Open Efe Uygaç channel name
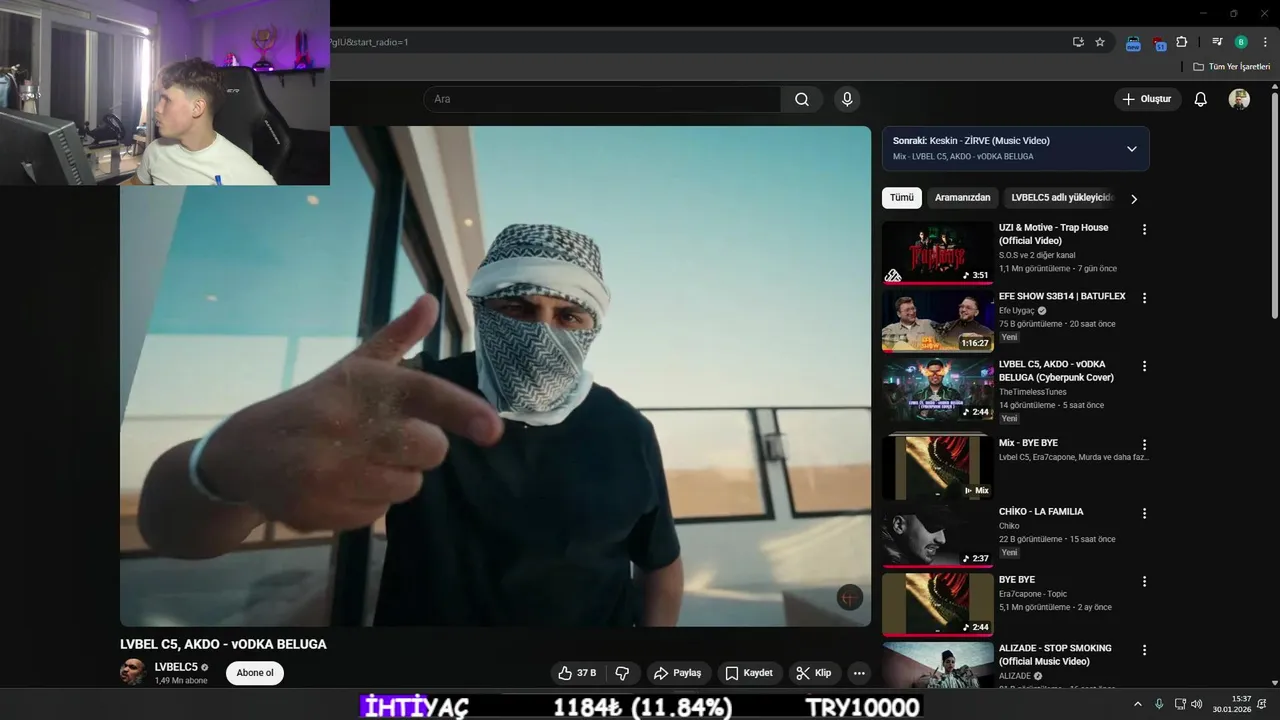The image size is (1280, 720). (1018, 311)
